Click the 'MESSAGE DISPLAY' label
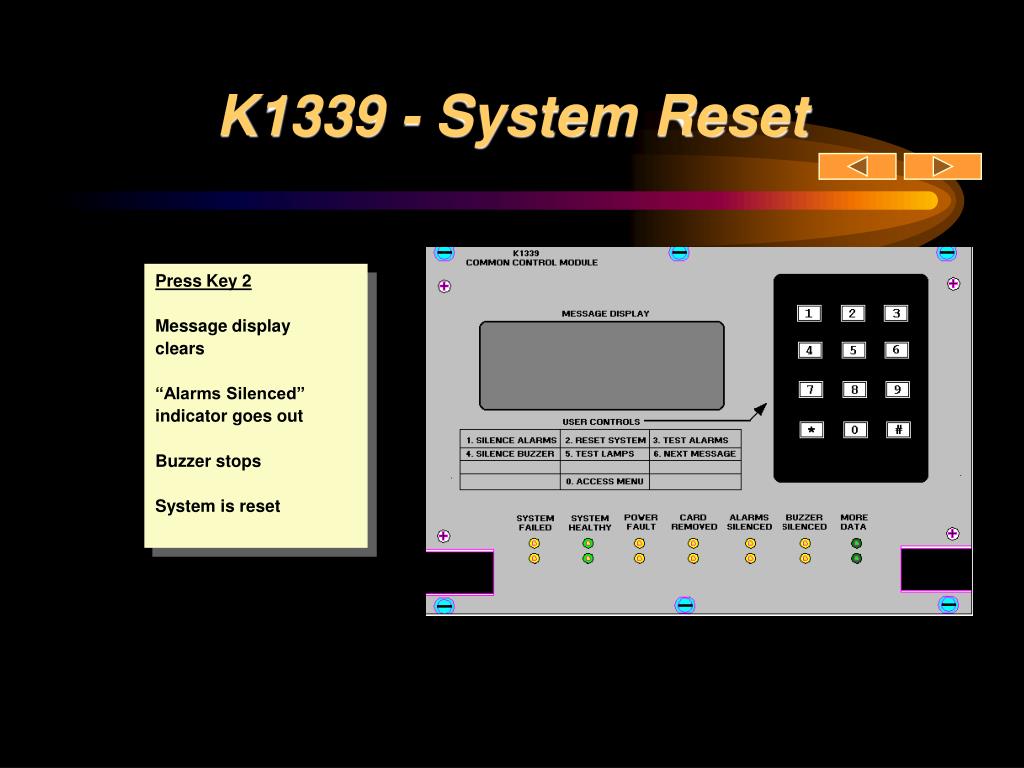This screenshot has height=768, width=1024. (x=605, y=313)
